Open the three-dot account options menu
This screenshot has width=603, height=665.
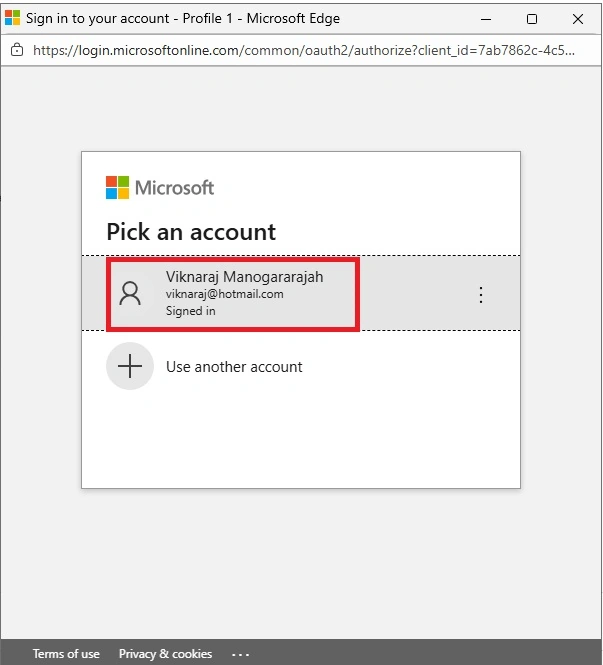coord(481,294)
